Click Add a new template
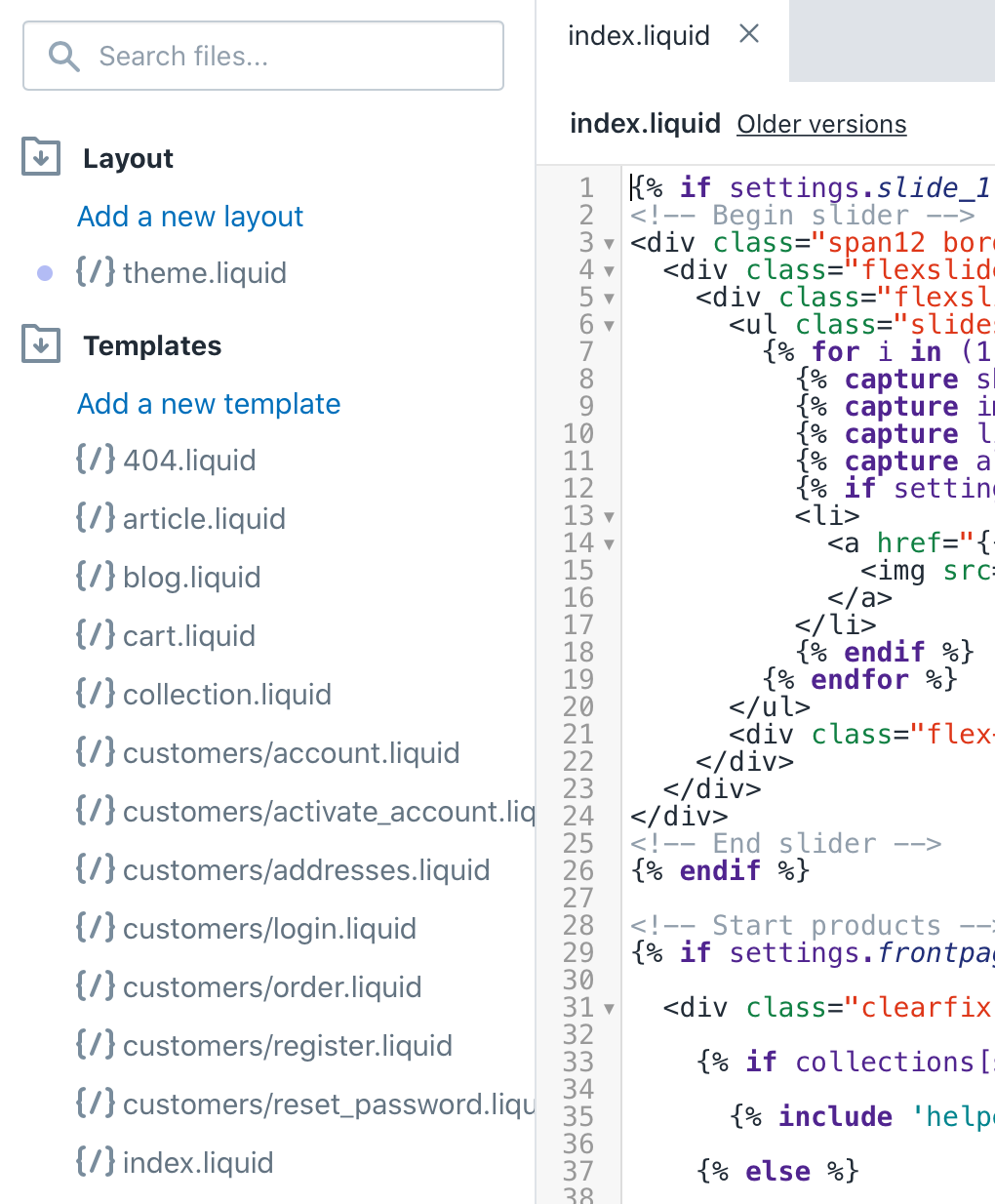The image size is (995, 1204). tap(209, 404)
